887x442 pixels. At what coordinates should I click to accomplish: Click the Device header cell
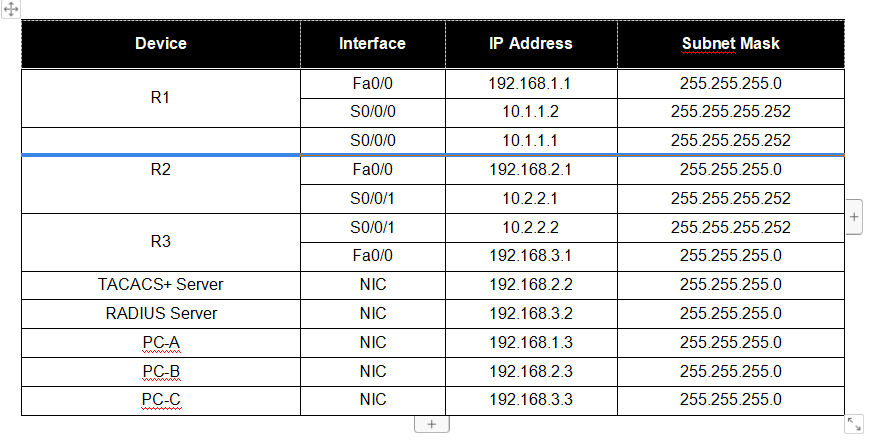tap(161, 43)
